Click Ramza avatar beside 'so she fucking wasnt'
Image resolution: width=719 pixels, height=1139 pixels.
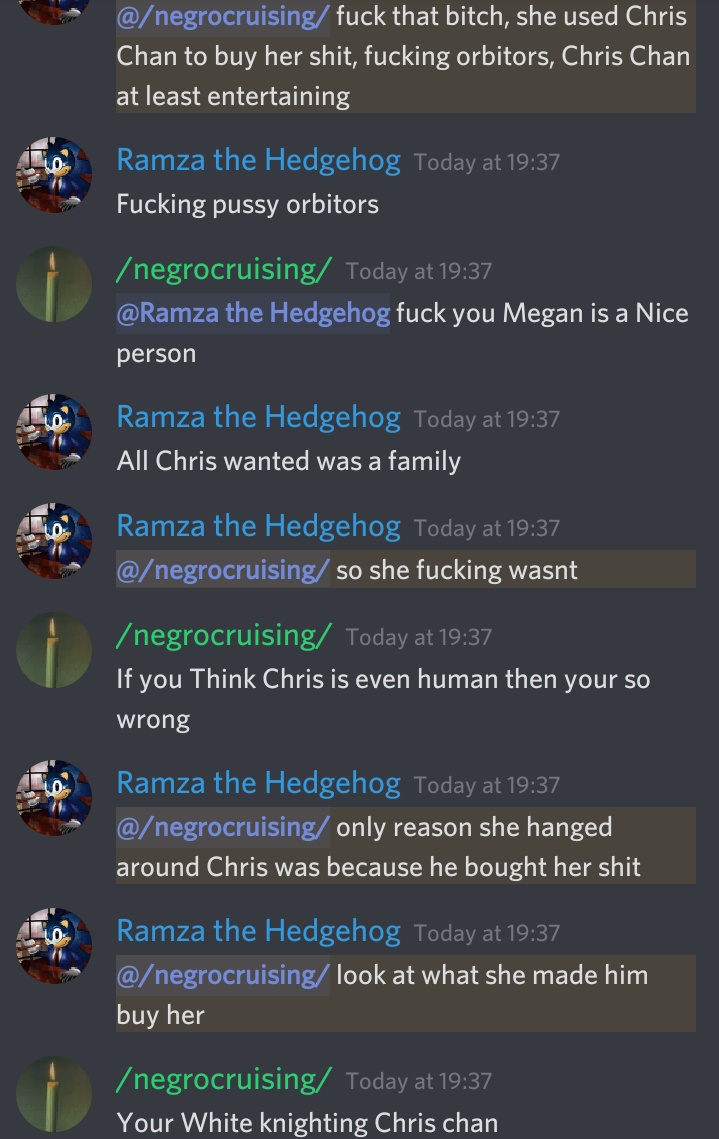[54, 541]
